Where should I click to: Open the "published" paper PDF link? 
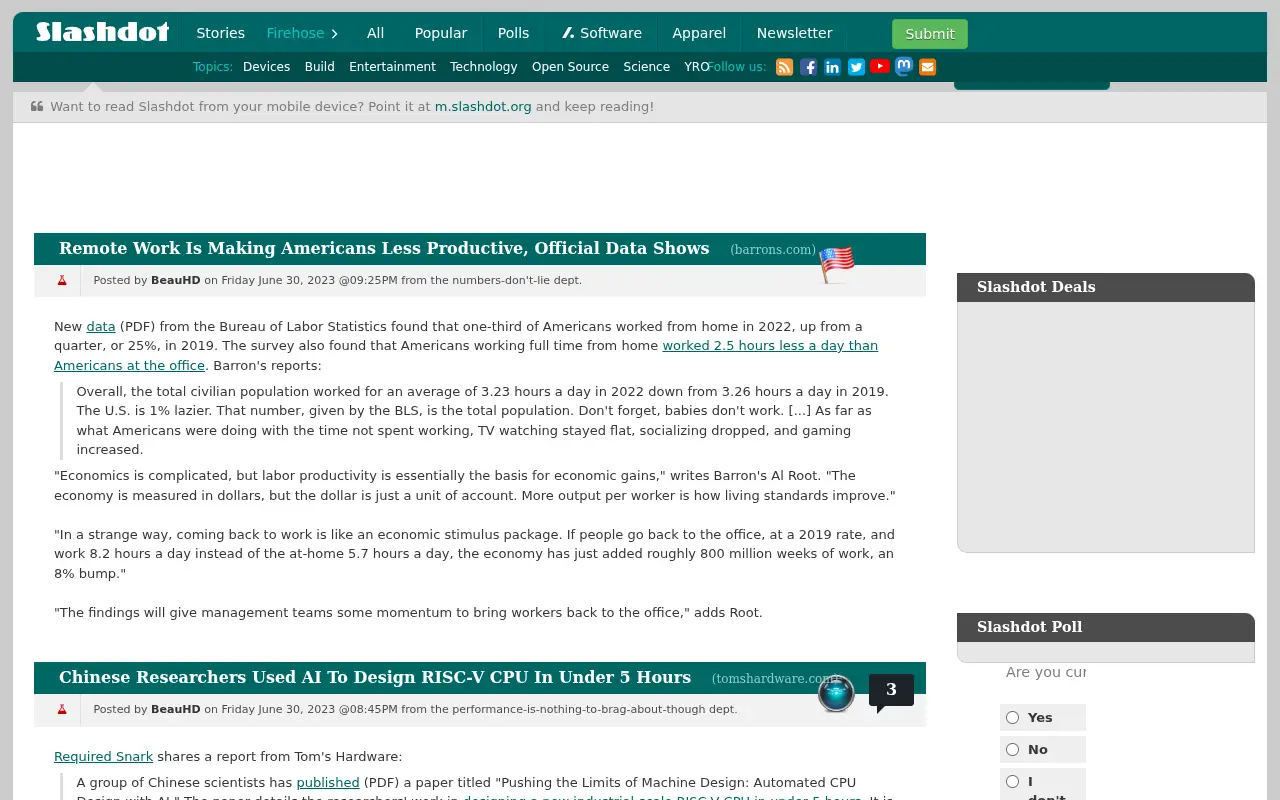[x=328, y=782]
